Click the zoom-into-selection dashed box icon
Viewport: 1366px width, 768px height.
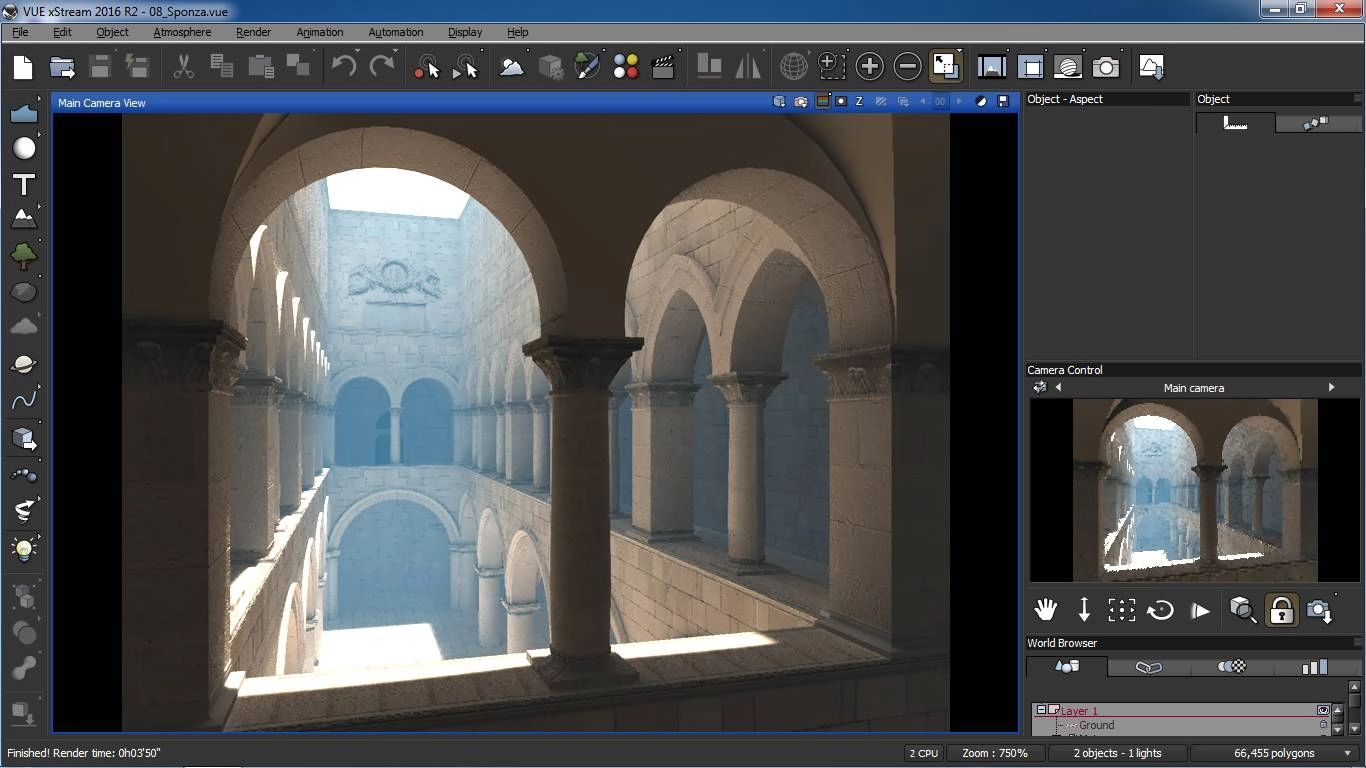[x=831, y=67]
